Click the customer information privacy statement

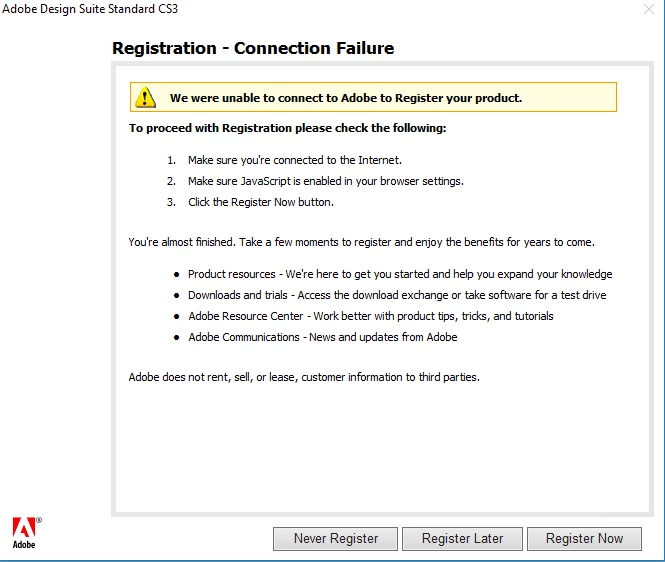(304, 377)
